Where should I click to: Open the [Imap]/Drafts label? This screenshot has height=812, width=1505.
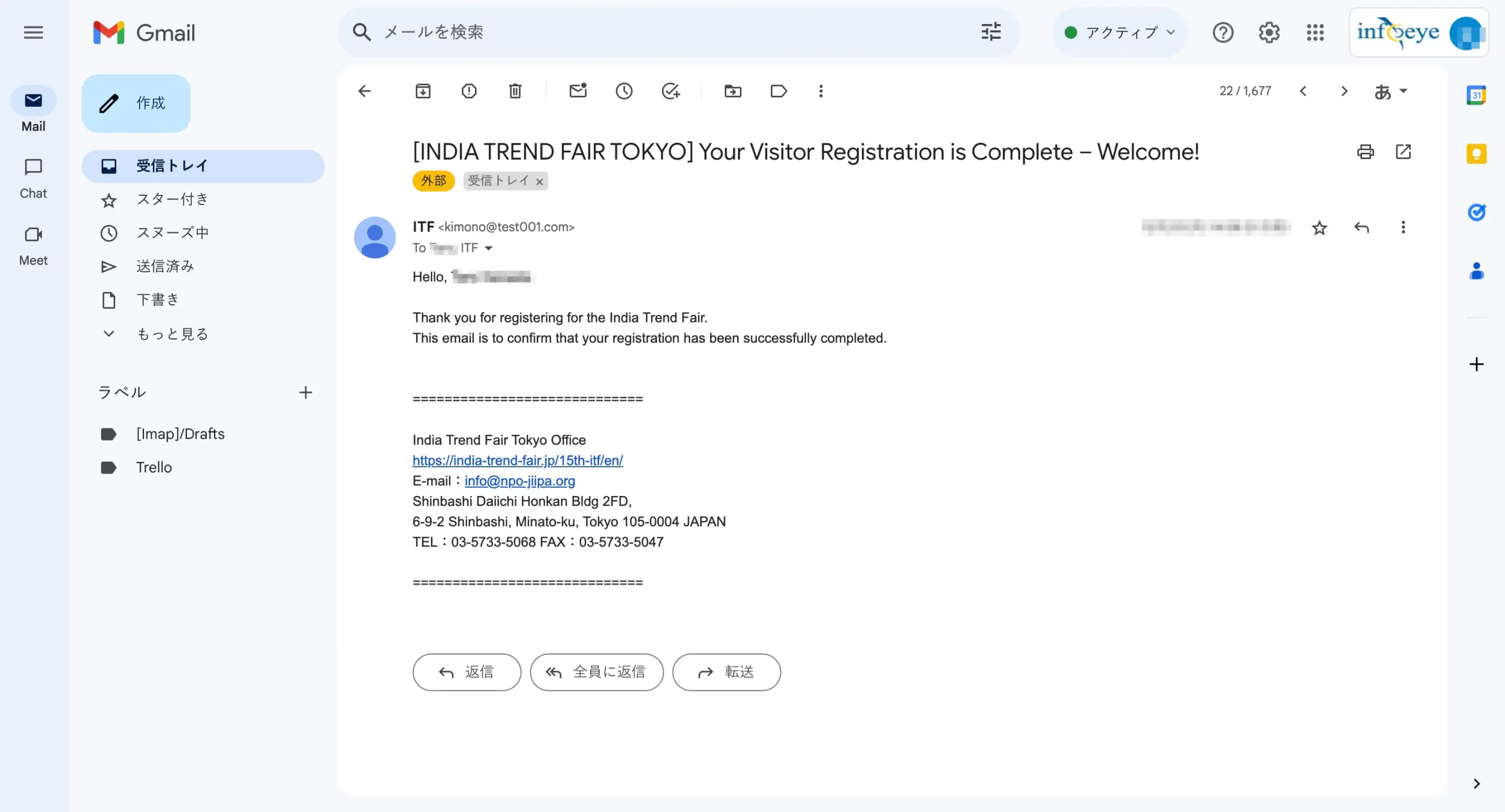(x=203, y=434)
